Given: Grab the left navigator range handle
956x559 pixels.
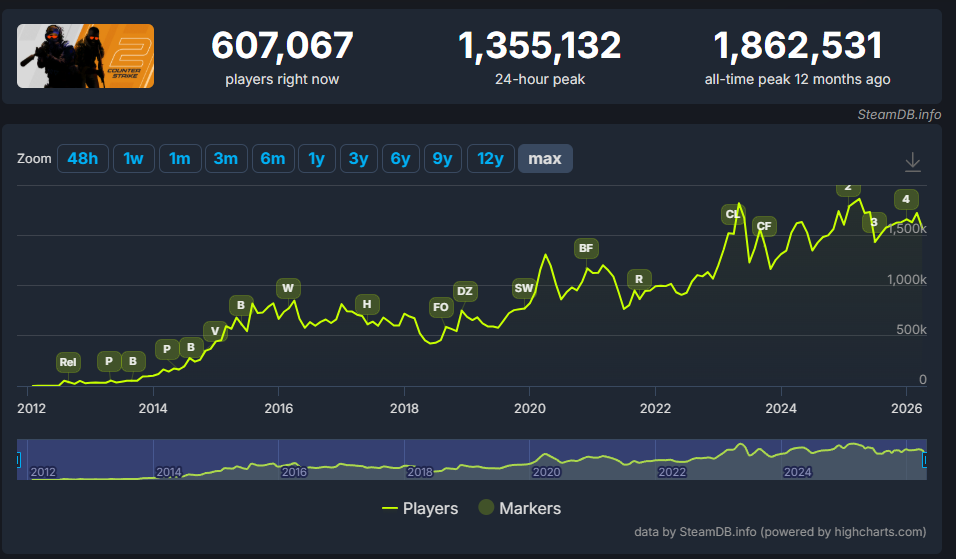Looking at the screenshot, I should tap(18, 460).
